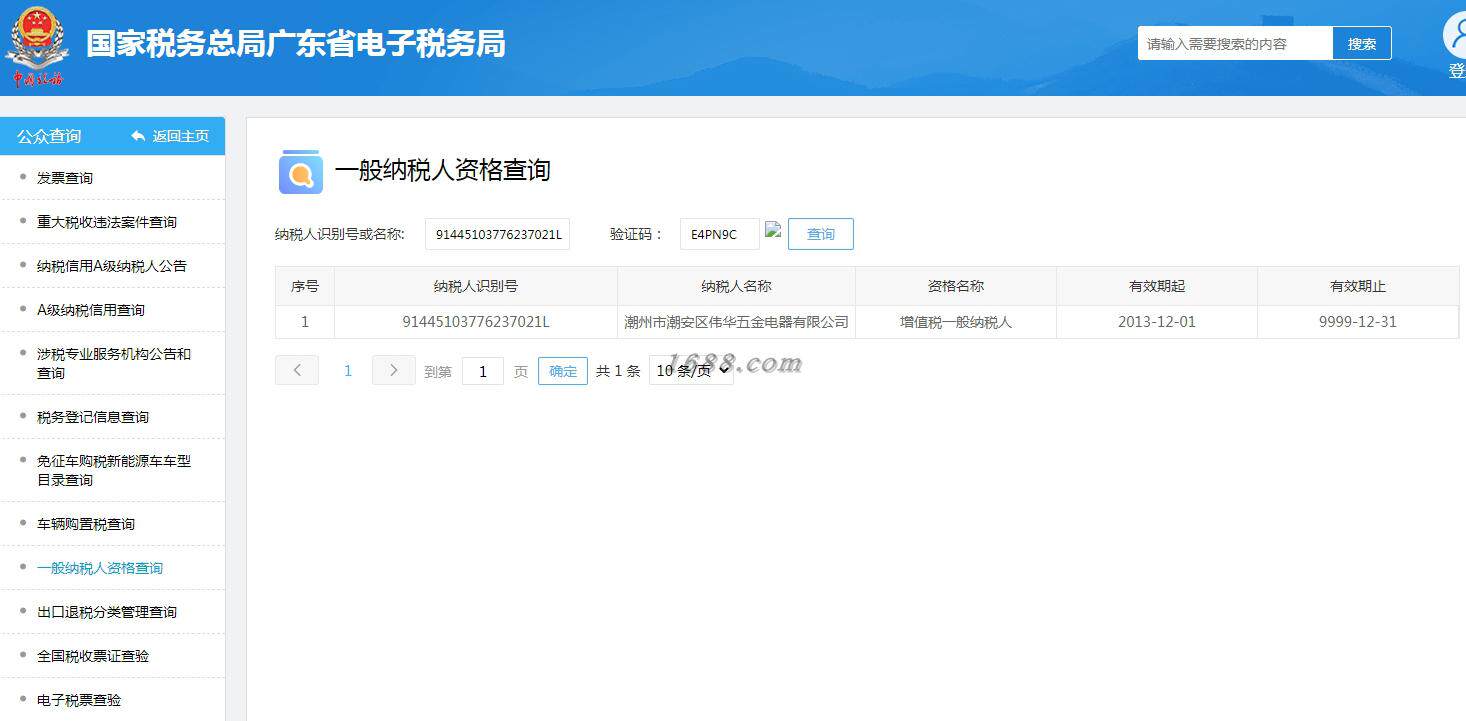This screenshot has width=1466, height=721.
Task: Open 免征车购税新能源车车型目录查询 menu item
Action: (114, 470)
